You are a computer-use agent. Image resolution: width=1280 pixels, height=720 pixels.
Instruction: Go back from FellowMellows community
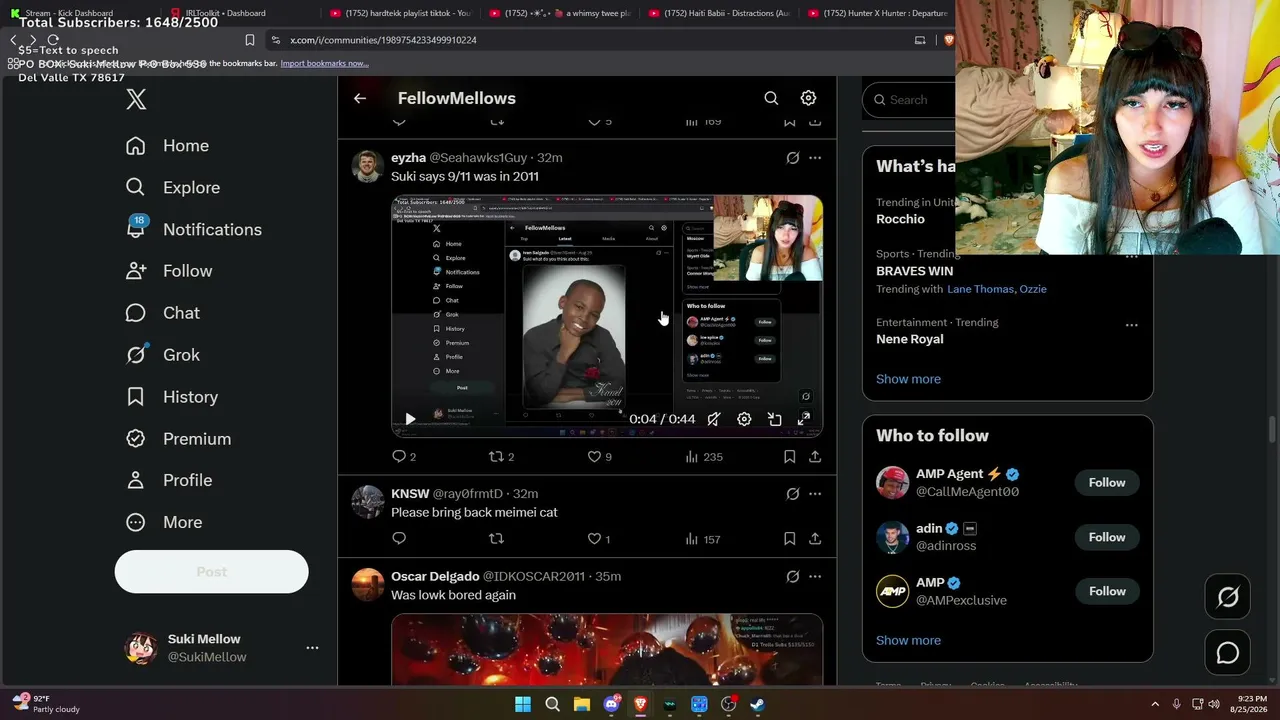360,98
